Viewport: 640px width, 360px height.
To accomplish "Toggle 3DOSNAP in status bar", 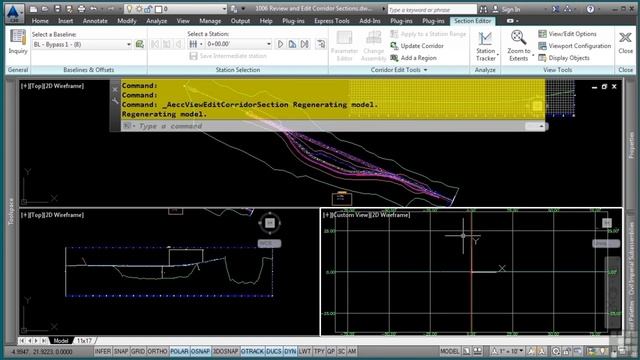I will (x=225, y=351).
